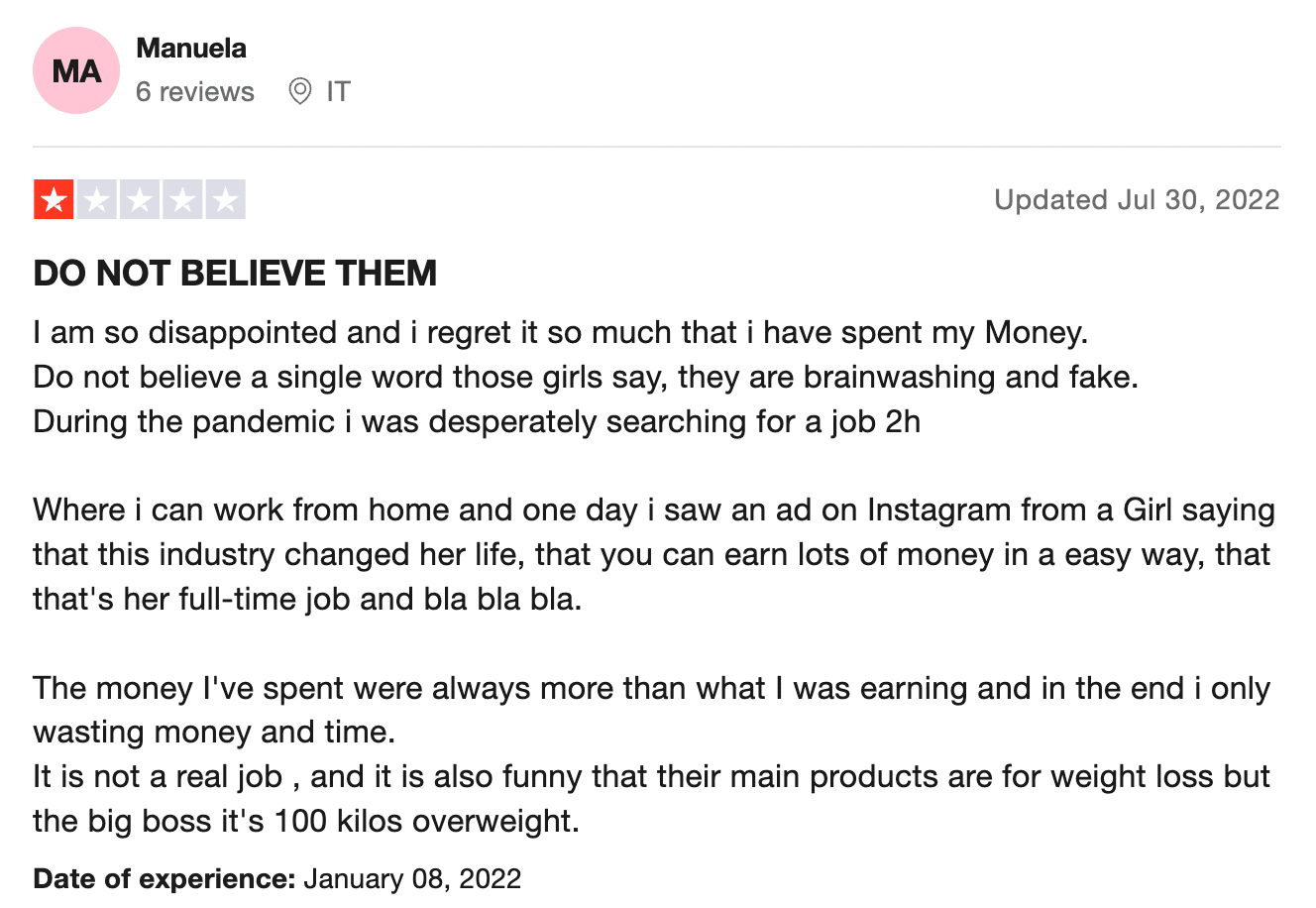Open the DO NOT BEELIEVE THEM review title
The image size is (1316, 908).
235,273
